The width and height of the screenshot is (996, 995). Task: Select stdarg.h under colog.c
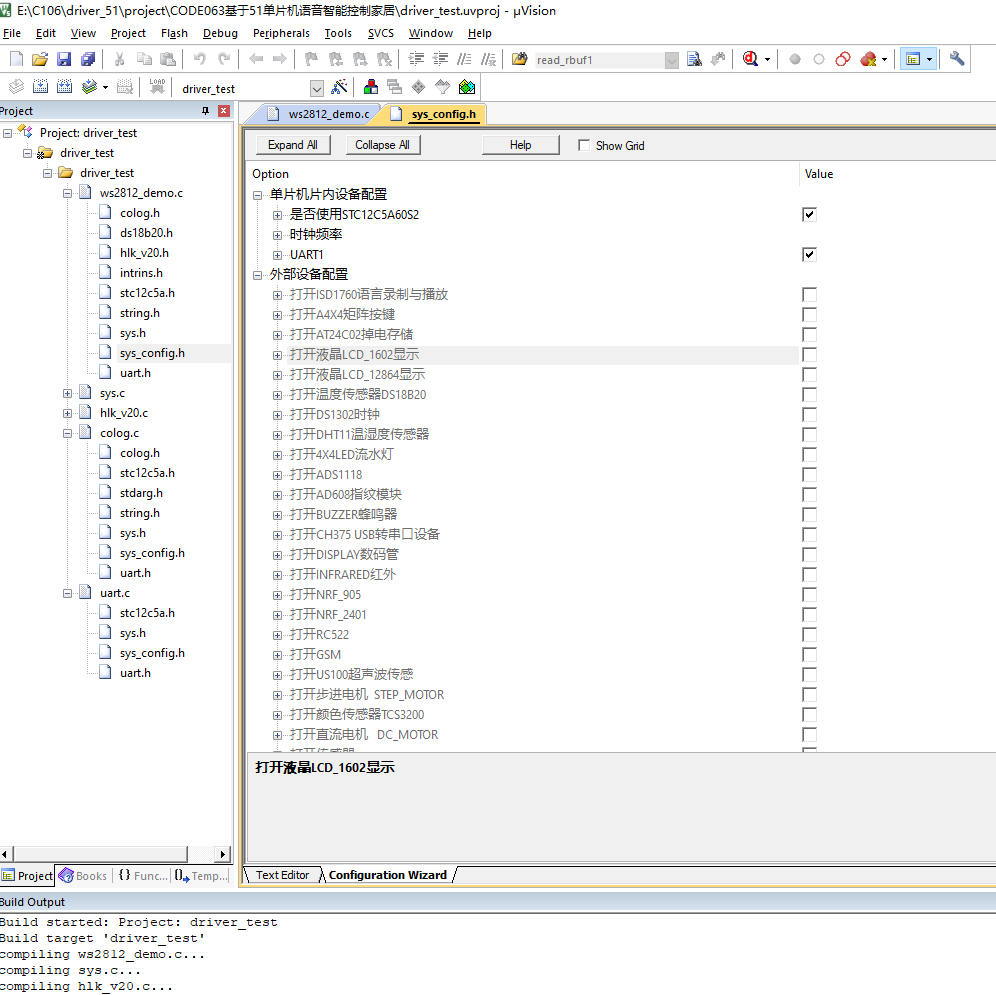141,493
